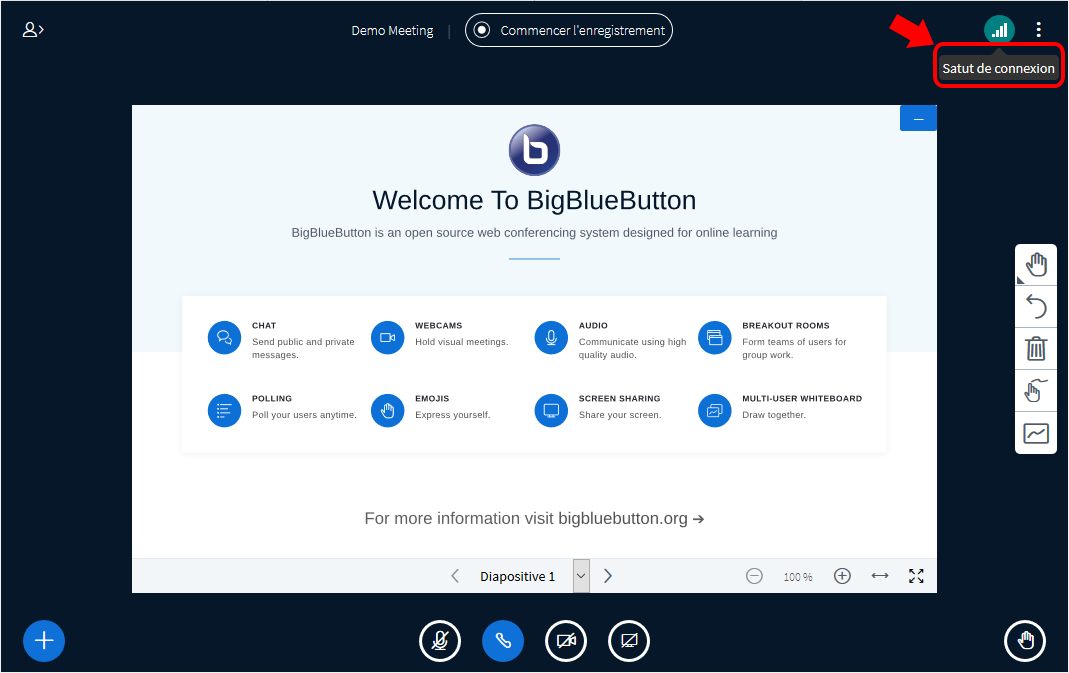The width and height of the screenshot is (1069, 673).
Task: Clear all whiteboard annotations with the trash icon
Action: 1036,348
